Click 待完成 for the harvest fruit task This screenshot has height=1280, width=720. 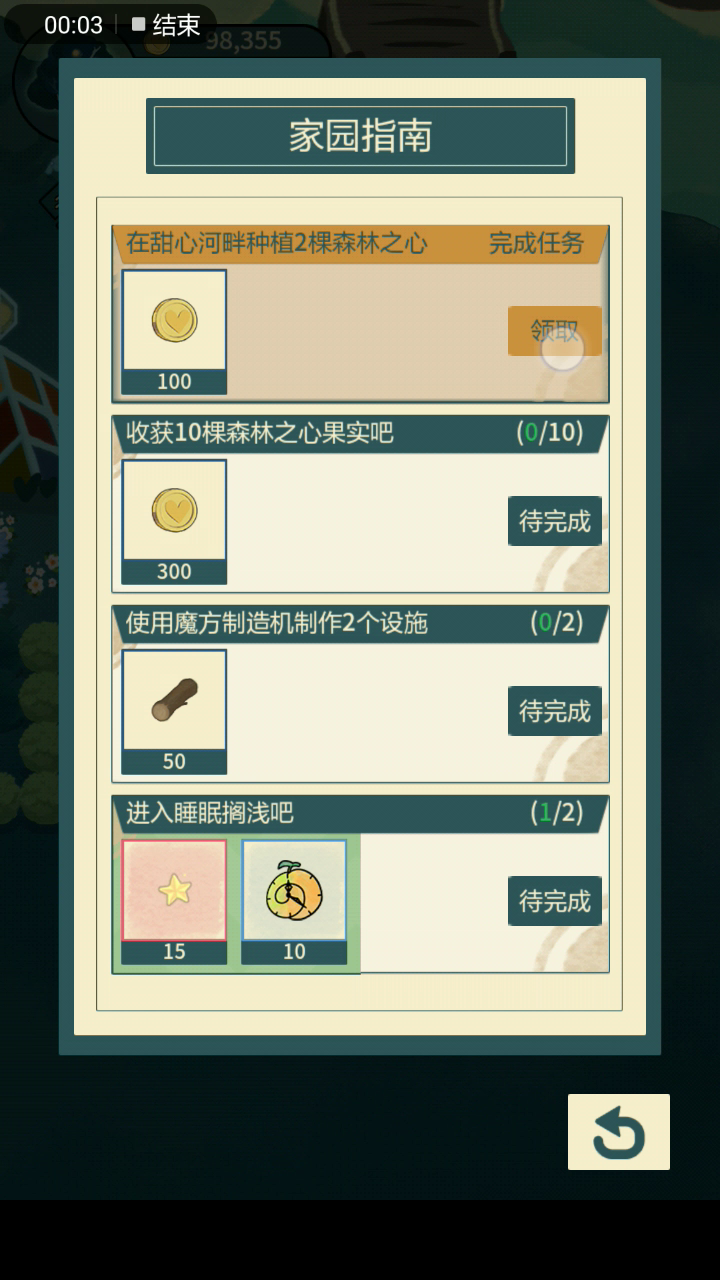[555, 521]
